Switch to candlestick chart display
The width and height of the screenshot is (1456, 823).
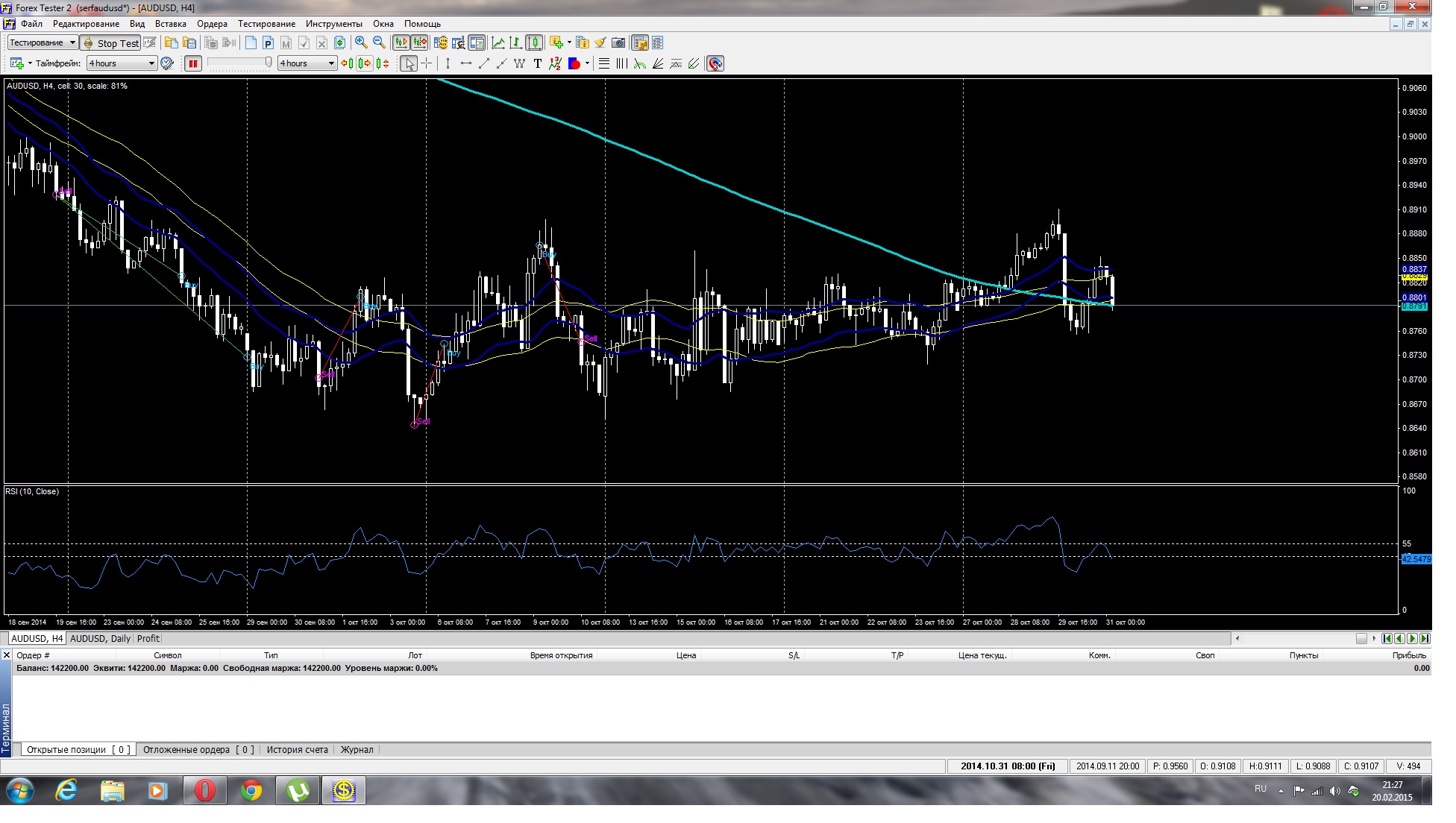click(534, 42)
